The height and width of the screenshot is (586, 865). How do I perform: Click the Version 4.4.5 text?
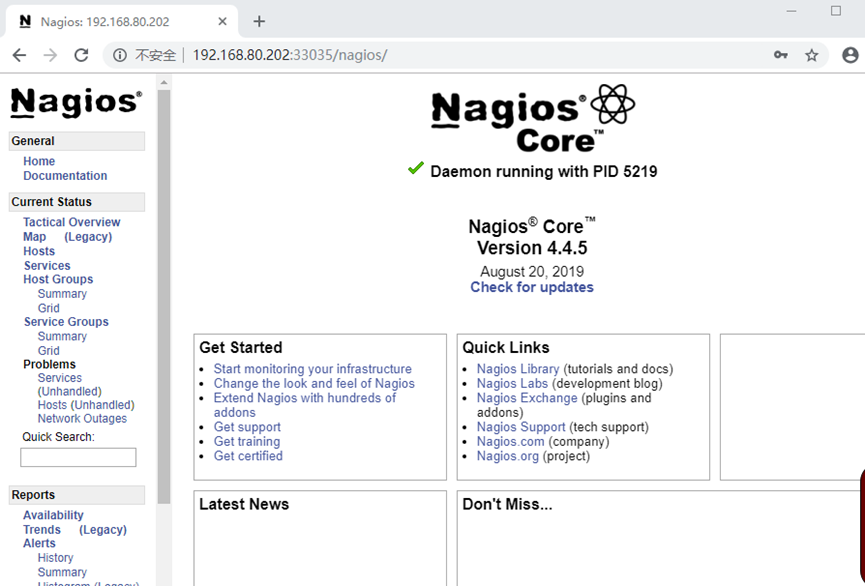tap(532, 248)
